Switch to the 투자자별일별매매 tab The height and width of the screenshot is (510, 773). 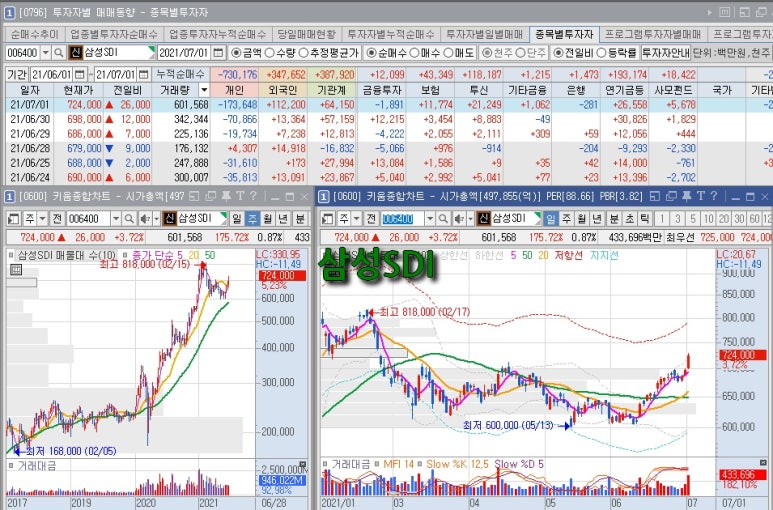pos(484,34)
